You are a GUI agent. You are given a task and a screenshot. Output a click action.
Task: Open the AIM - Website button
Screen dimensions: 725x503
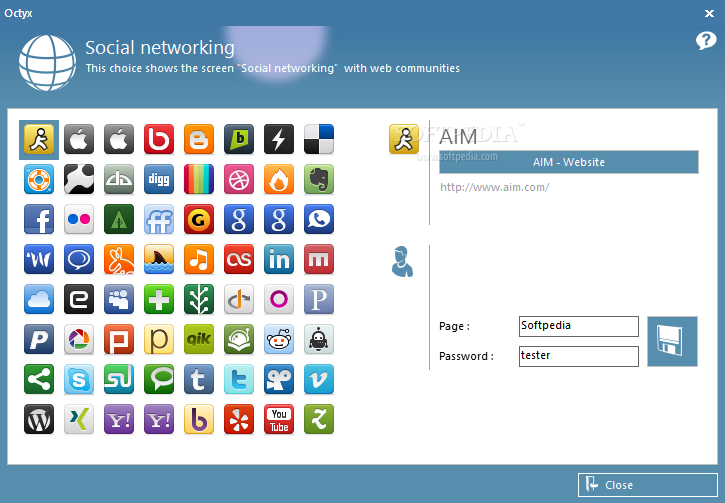pyautogui.click(x=569, y=162)
